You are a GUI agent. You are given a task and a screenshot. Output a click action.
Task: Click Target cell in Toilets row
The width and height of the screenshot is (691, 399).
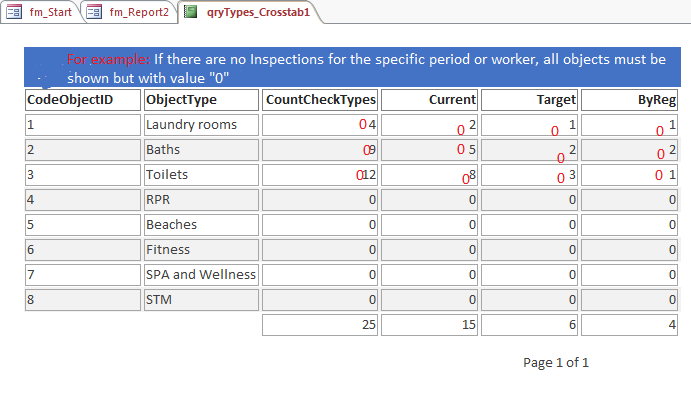point(529,175)
